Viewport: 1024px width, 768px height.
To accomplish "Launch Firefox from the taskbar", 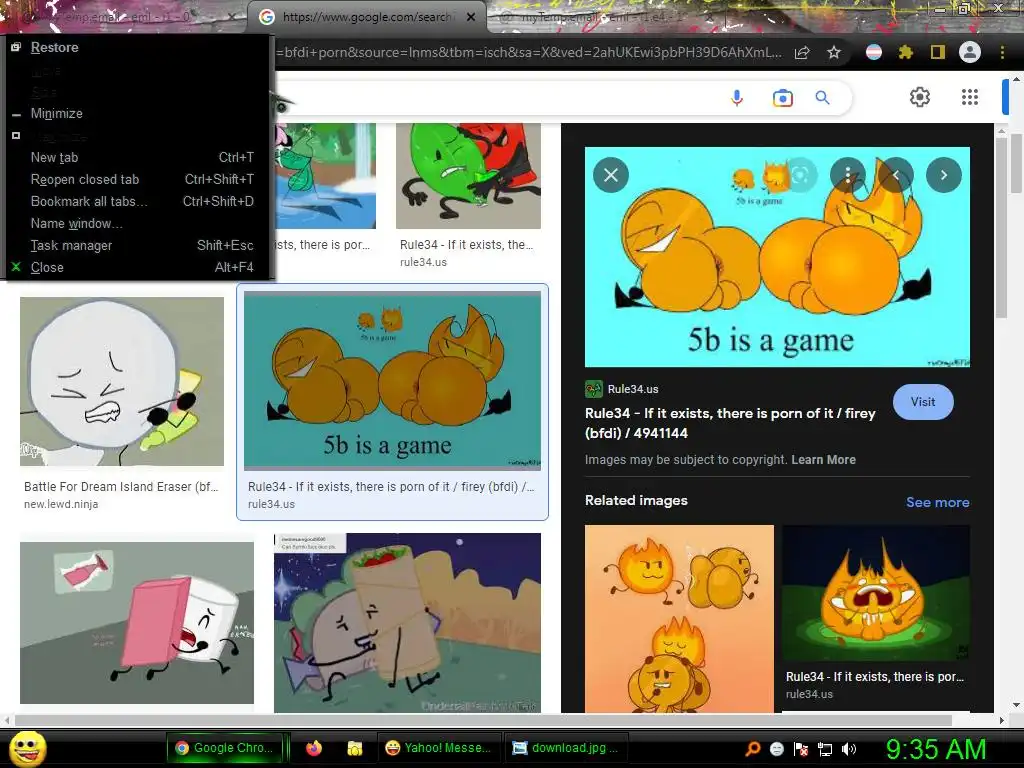I will coord(314,748).
